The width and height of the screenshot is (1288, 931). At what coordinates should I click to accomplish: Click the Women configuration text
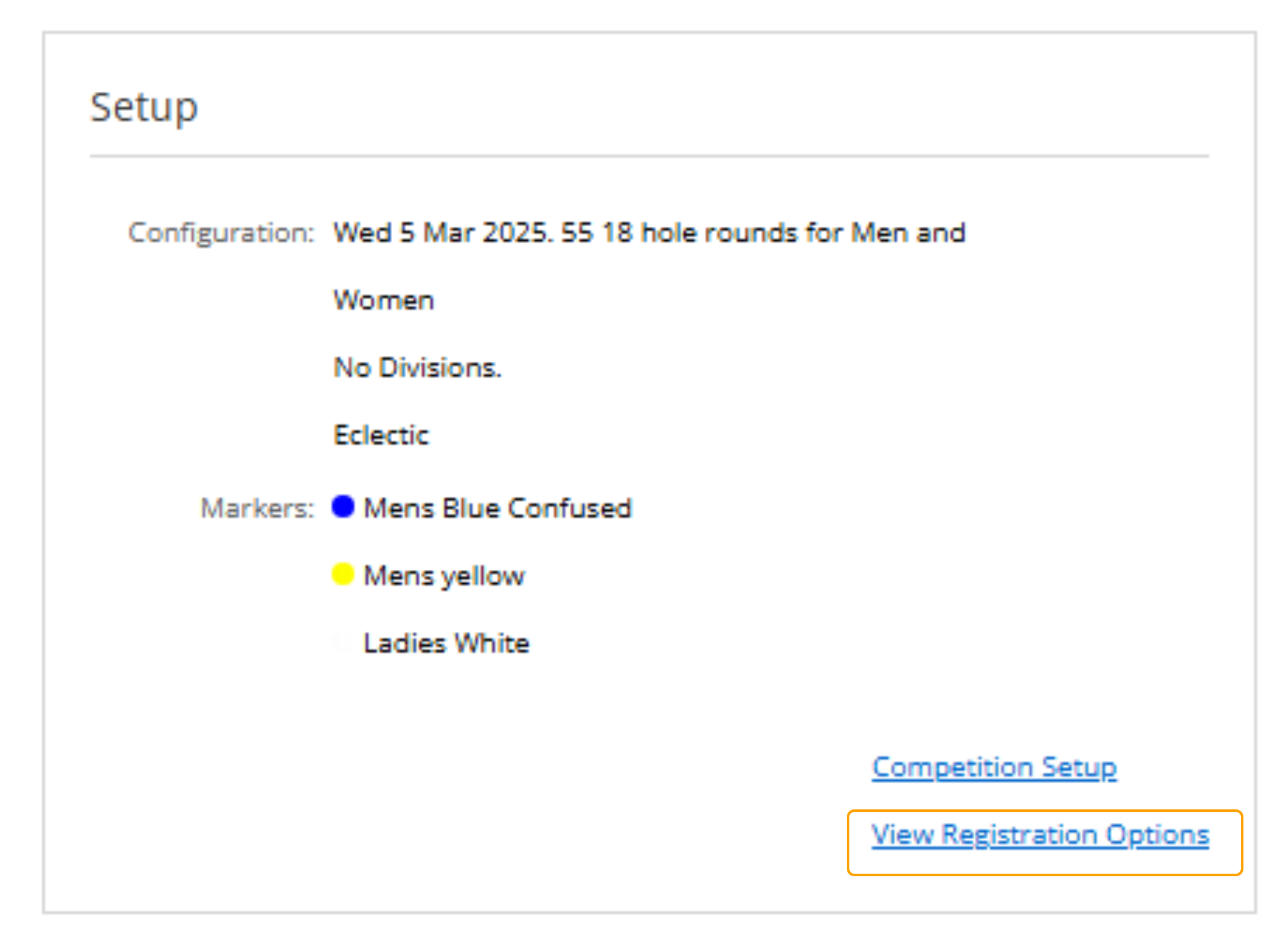384,300
